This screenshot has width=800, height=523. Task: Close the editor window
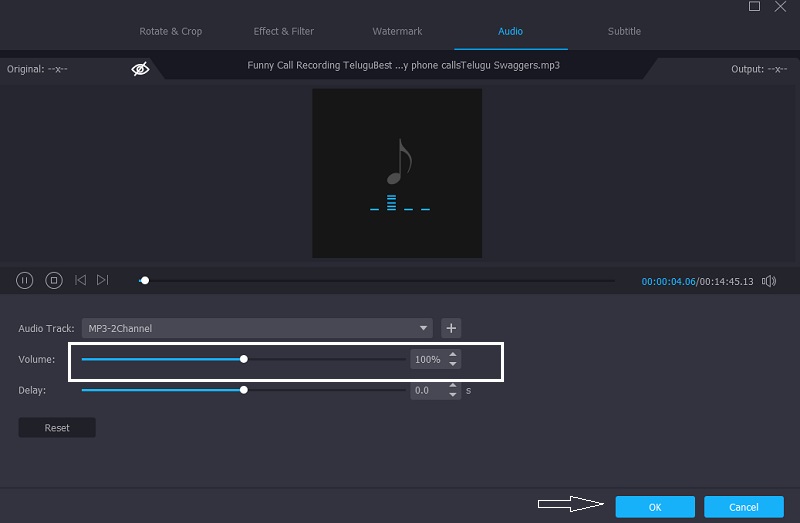(780, 6)
